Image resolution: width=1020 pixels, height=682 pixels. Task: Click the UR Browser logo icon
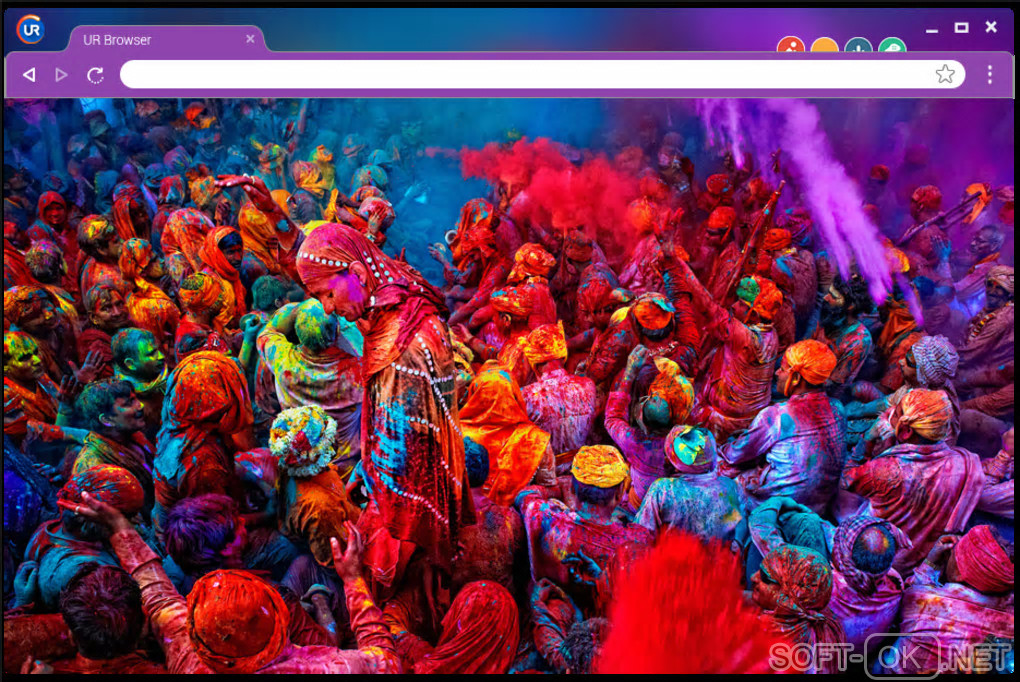[x=31, y=29]
